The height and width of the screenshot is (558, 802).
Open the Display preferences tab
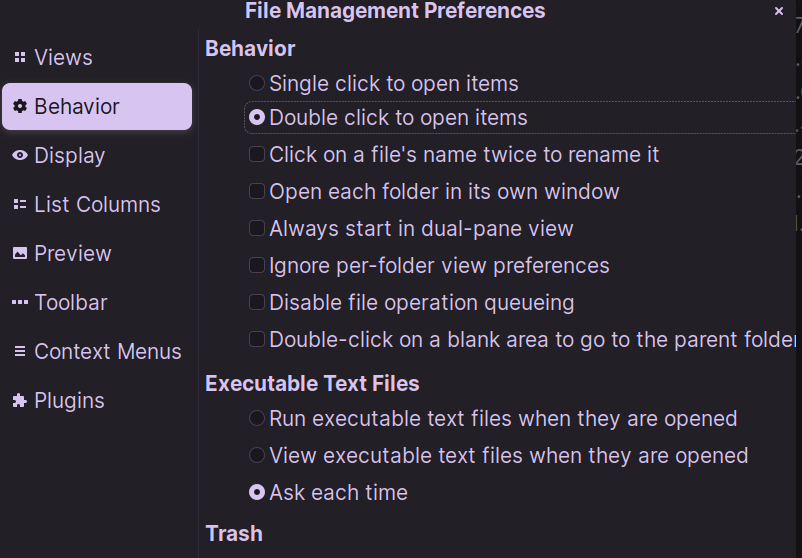(x=97, y=155)
